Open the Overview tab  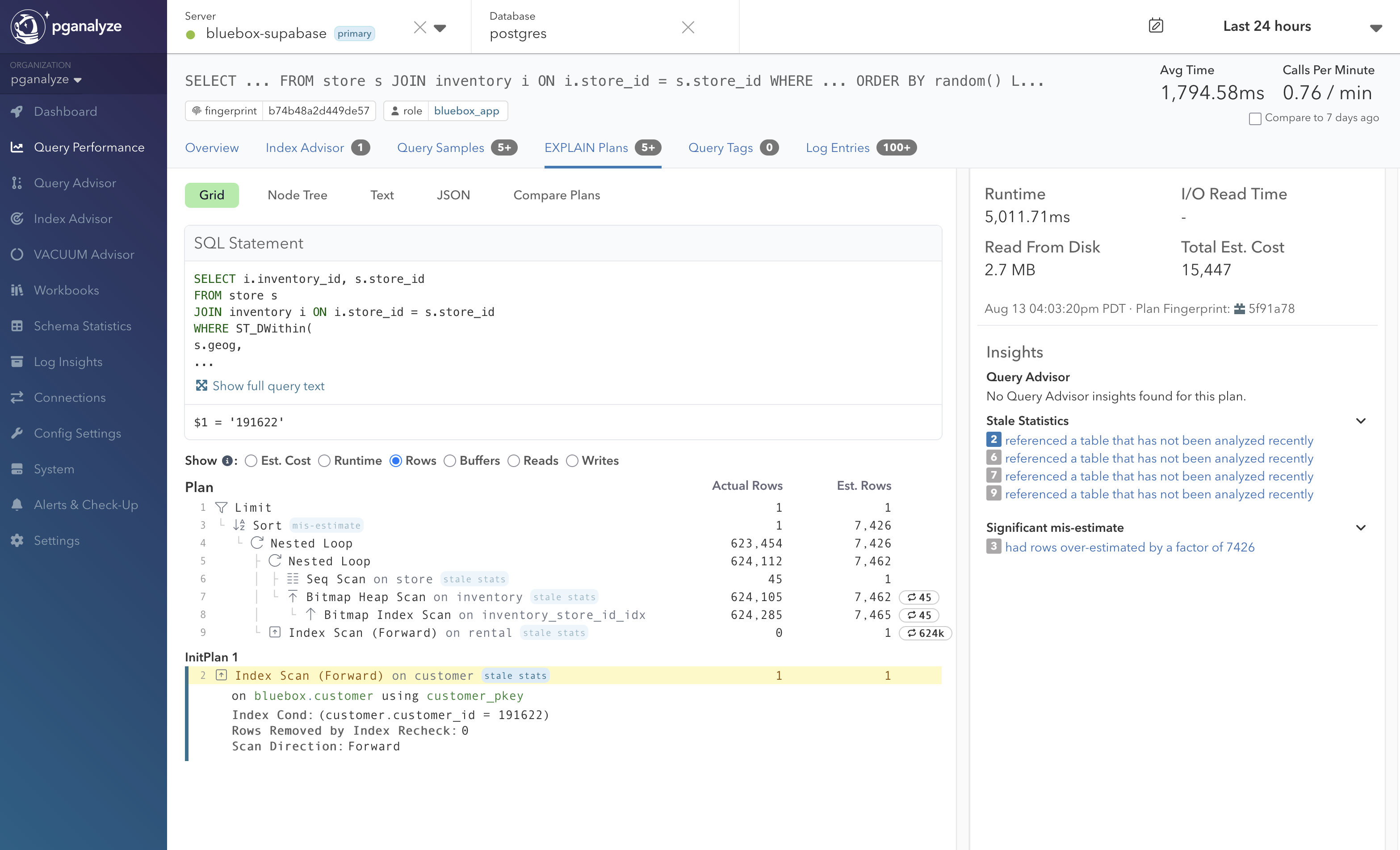(x=212, y=148)
